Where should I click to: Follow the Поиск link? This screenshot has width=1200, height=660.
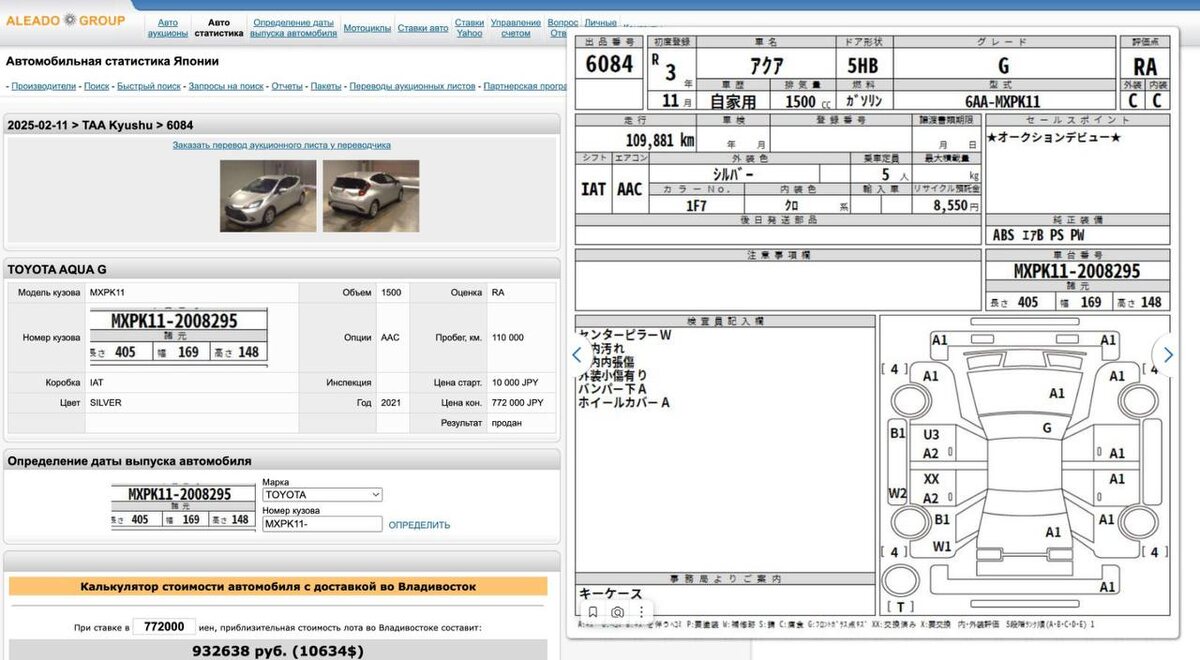pyautogui.click(x=97, y=87)
